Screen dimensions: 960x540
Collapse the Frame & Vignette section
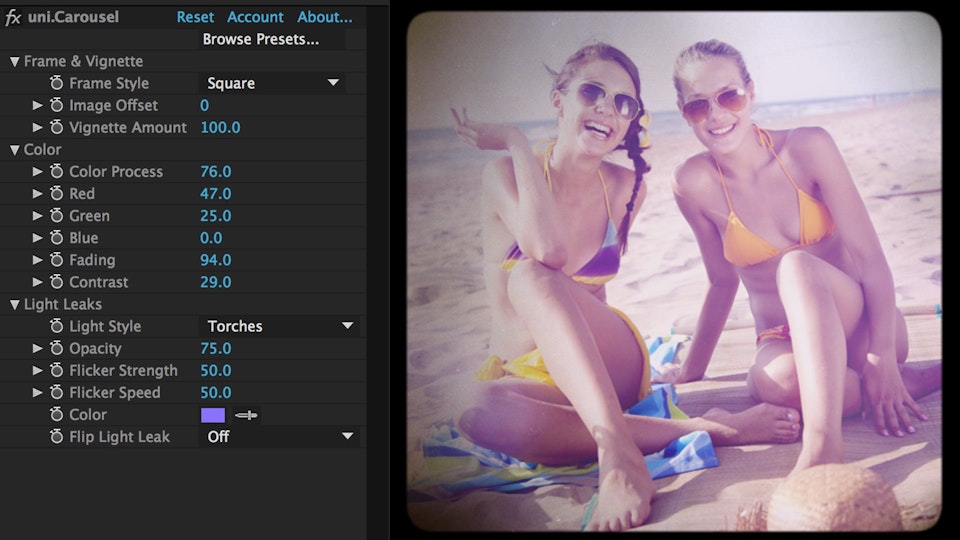(x=14, y=62)
